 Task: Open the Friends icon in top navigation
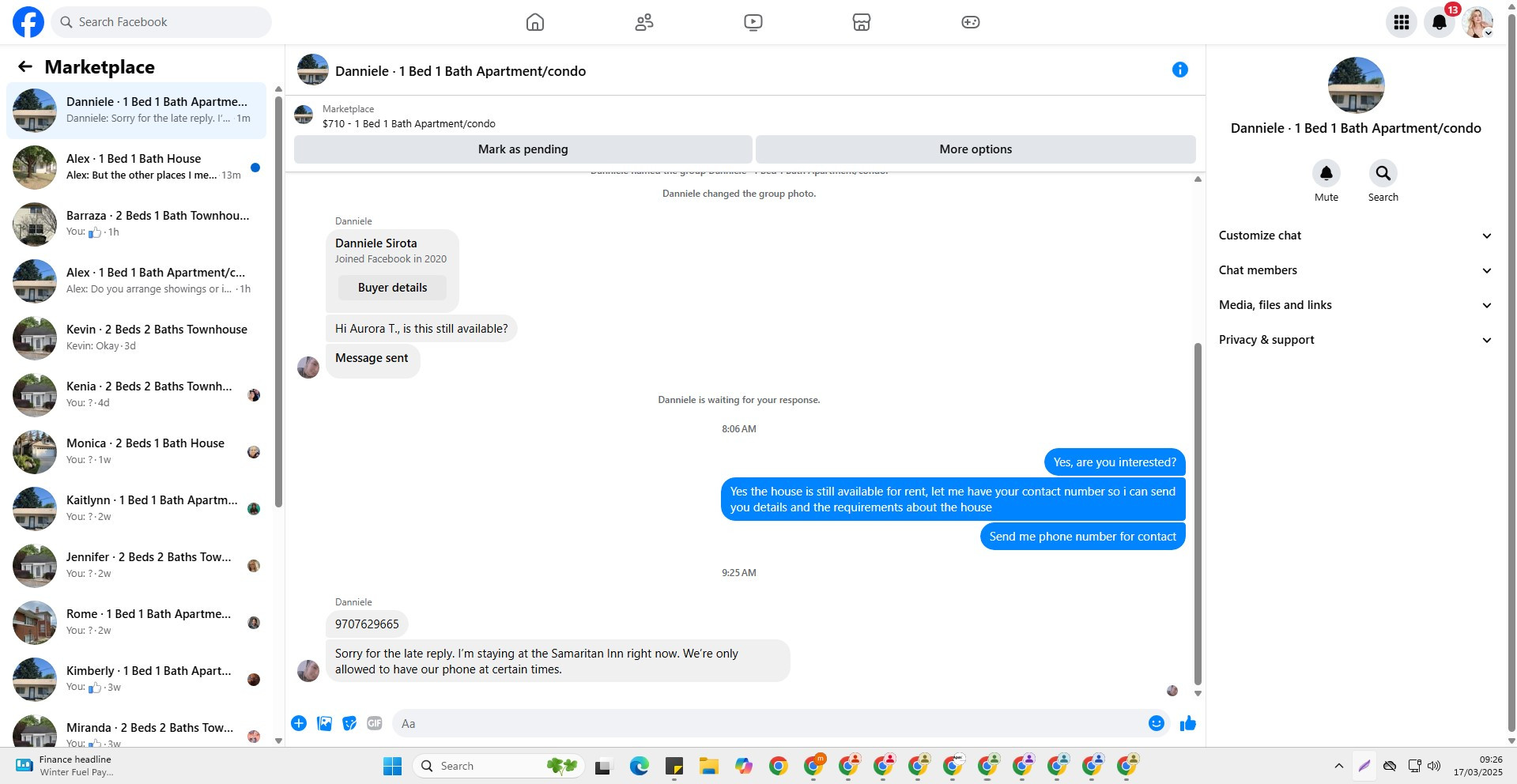point(644,22)
